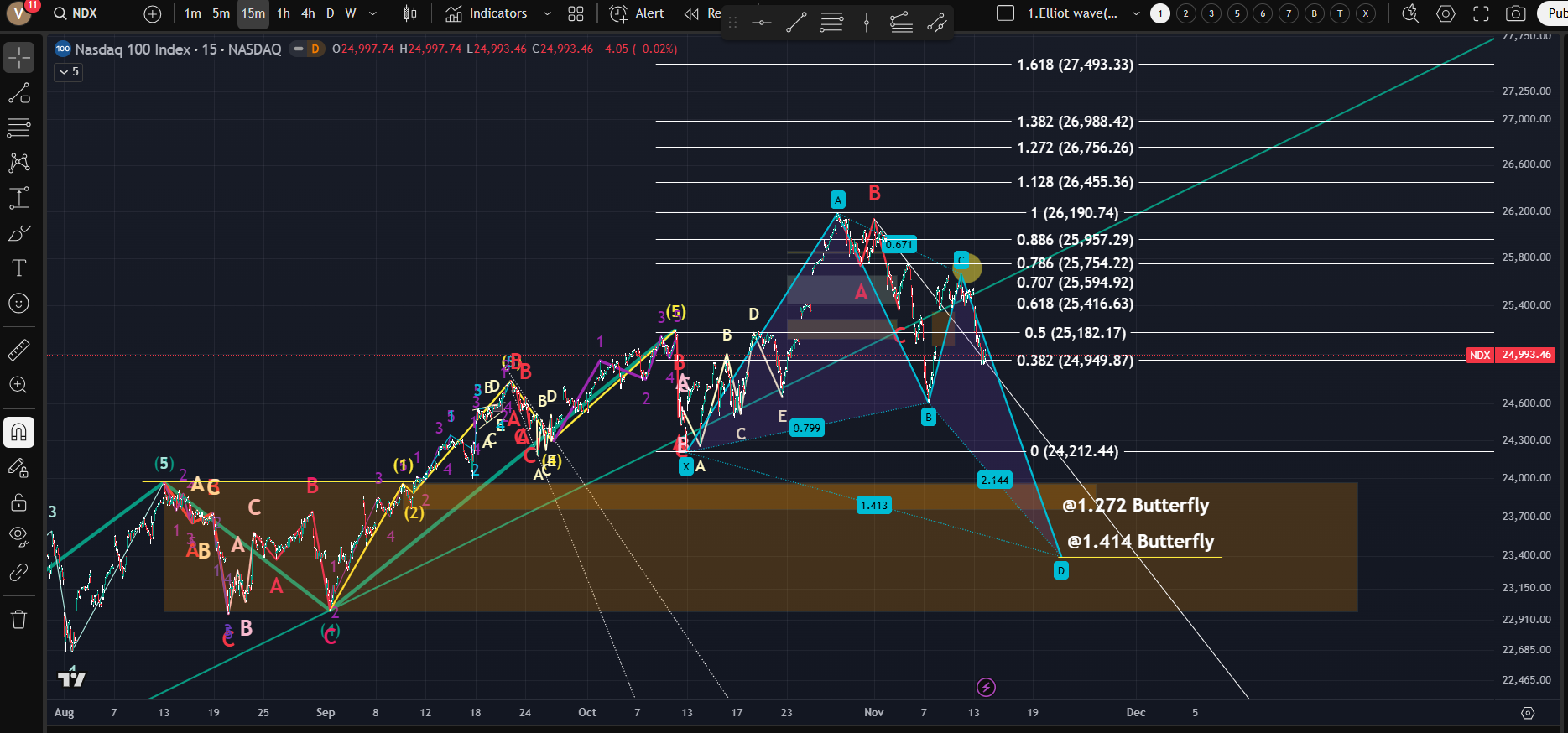The image size is (1568, 733).
Task: Activate the ruler measure tool
Action: click(18, 350)
